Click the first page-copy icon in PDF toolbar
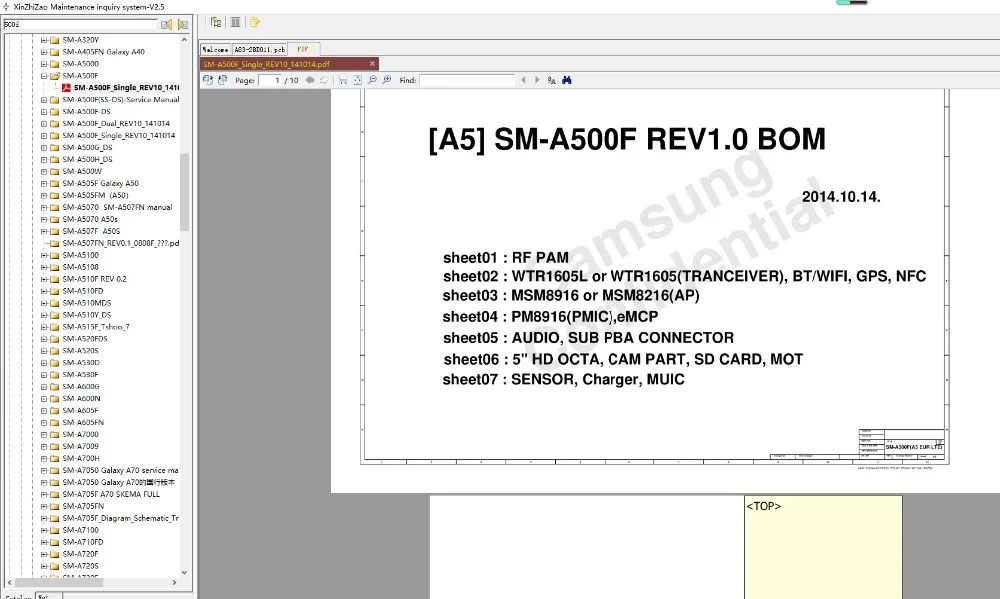 pyautogui.click(x=208, y=80)
